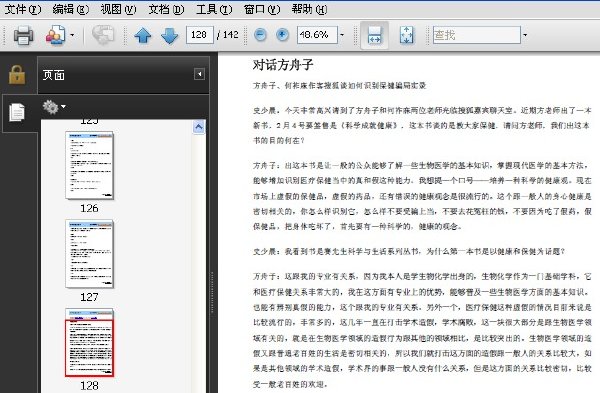
Task: Click the security padlock icon
Action: point(17,74)
